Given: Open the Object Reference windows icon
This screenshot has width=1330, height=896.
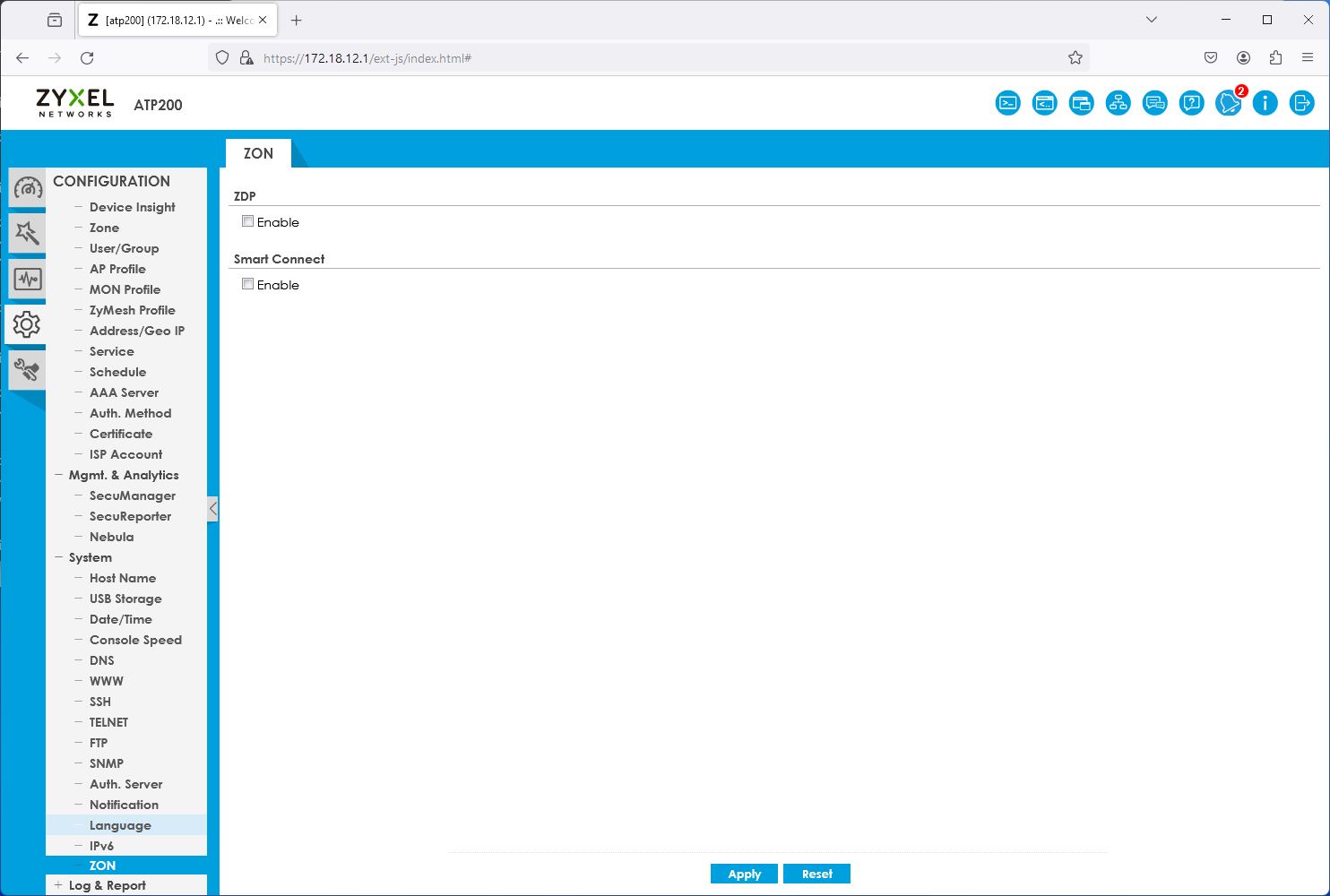Looking at the screenshot, I should (x=1082, y=103).
